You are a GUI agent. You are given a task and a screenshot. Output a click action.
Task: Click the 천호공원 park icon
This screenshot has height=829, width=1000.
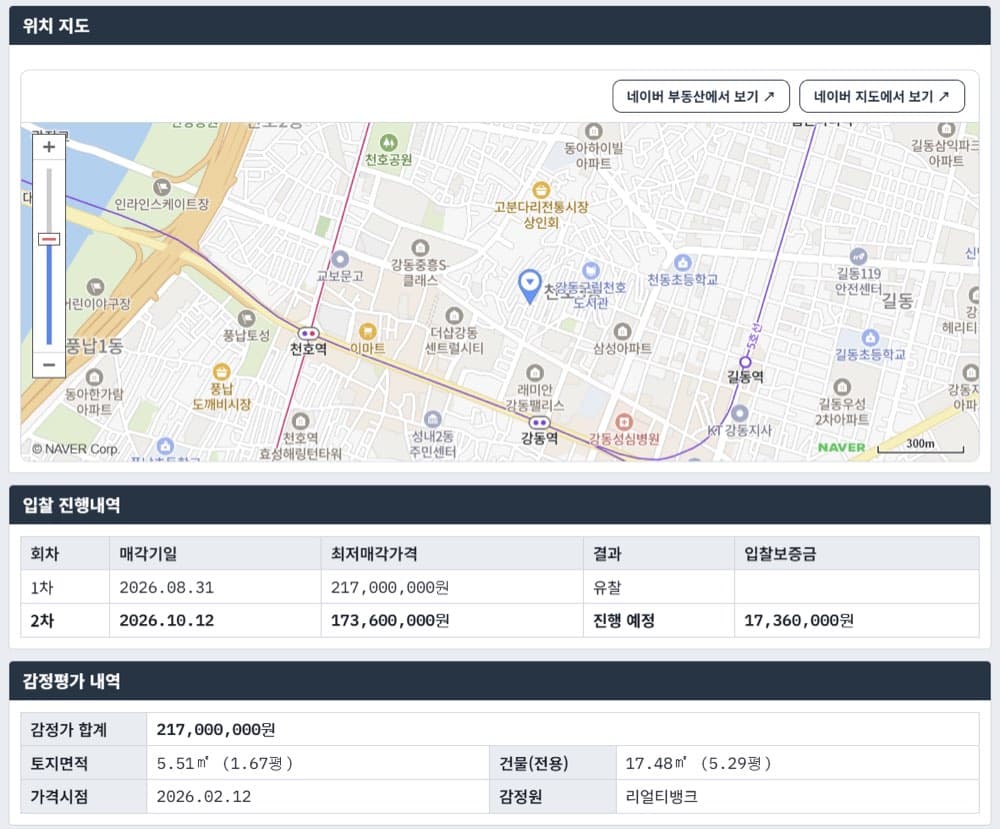[388, 143]
